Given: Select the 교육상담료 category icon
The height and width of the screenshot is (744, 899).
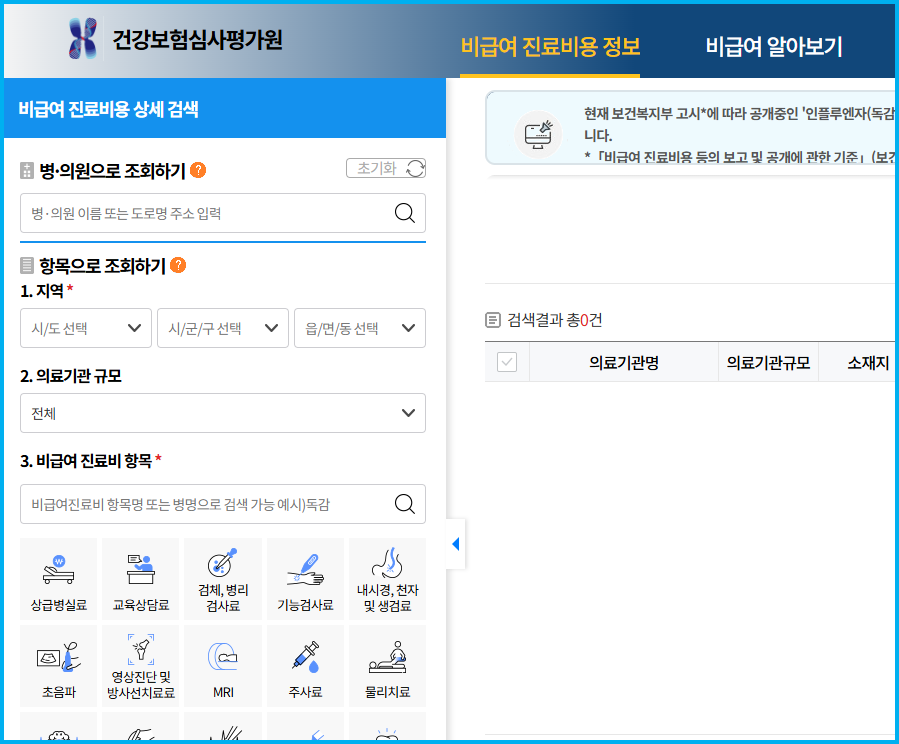Looking at the screenshot, I should (x=141, y=579).
